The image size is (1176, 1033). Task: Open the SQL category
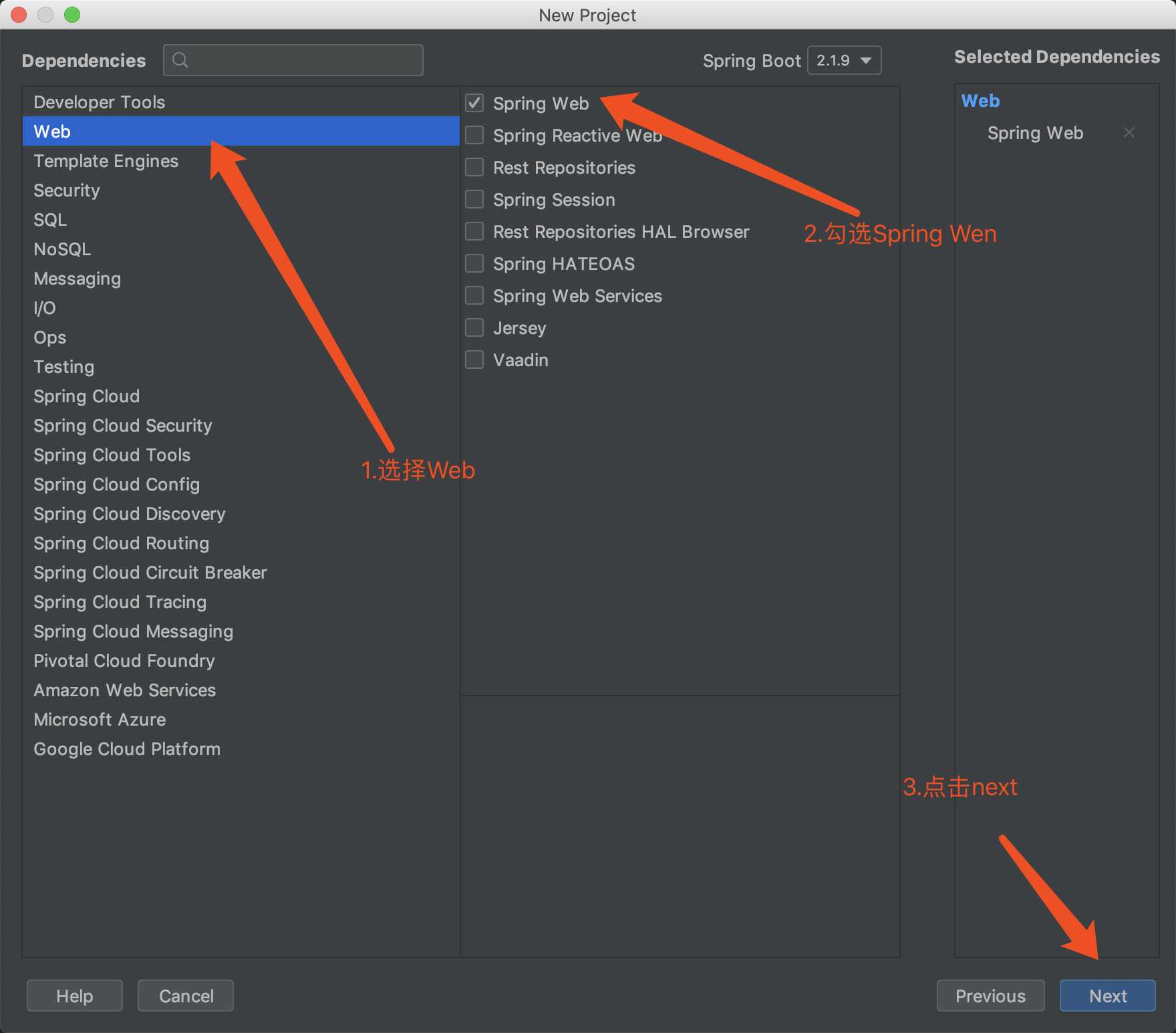tap(241, 219)
